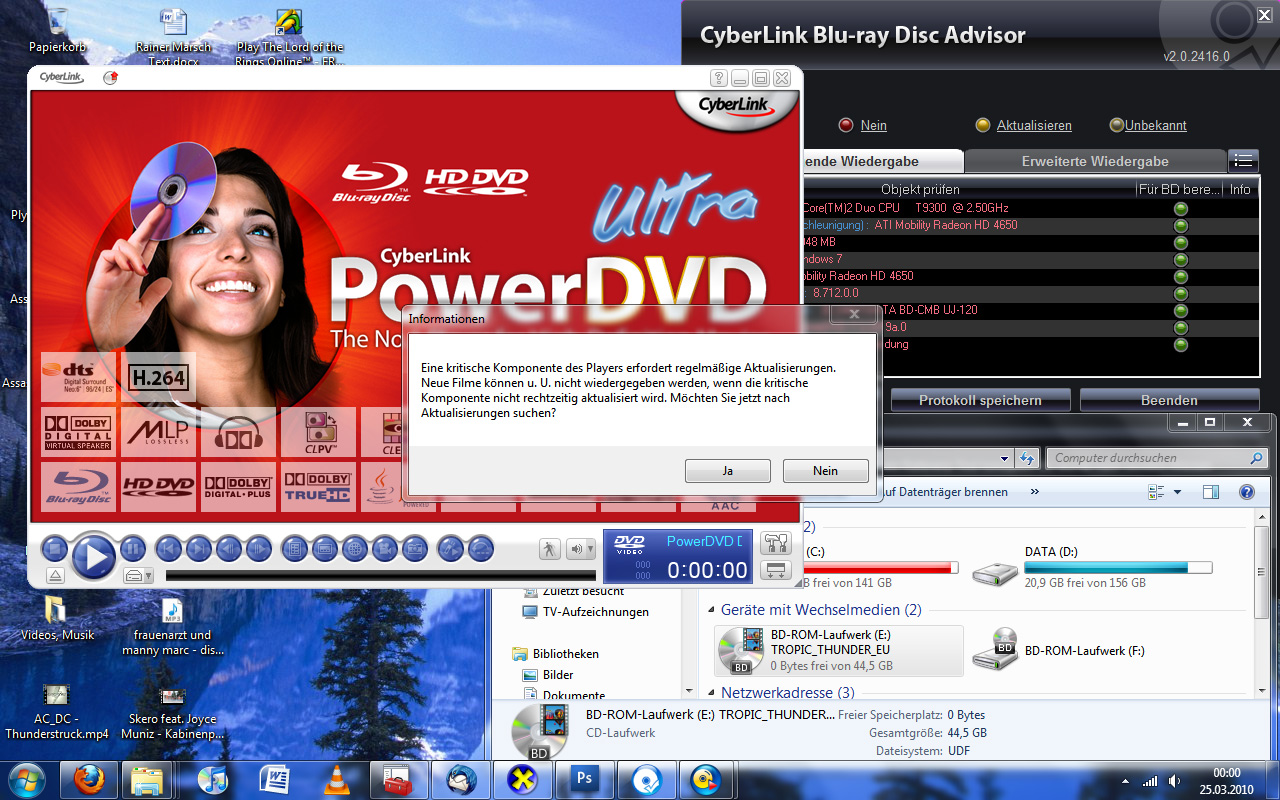The width and height of the screenshot is (1280, 800).
Task: Click the Unbekannt link in Advisor
Action: point(1156,125)
